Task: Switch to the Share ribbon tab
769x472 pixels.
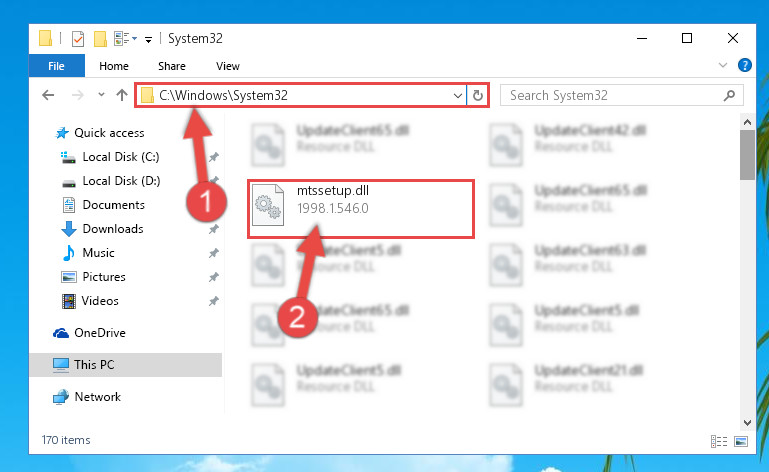Action: [172, 66]
